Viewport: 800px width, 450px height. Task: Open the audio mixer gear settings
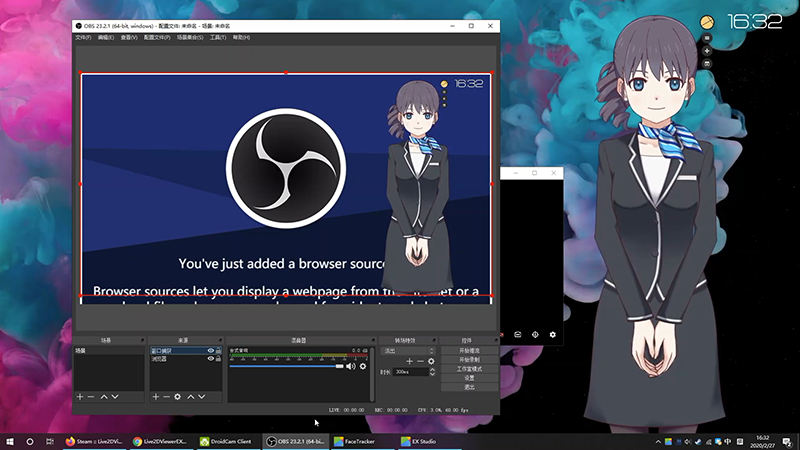(x=363, y=366)
